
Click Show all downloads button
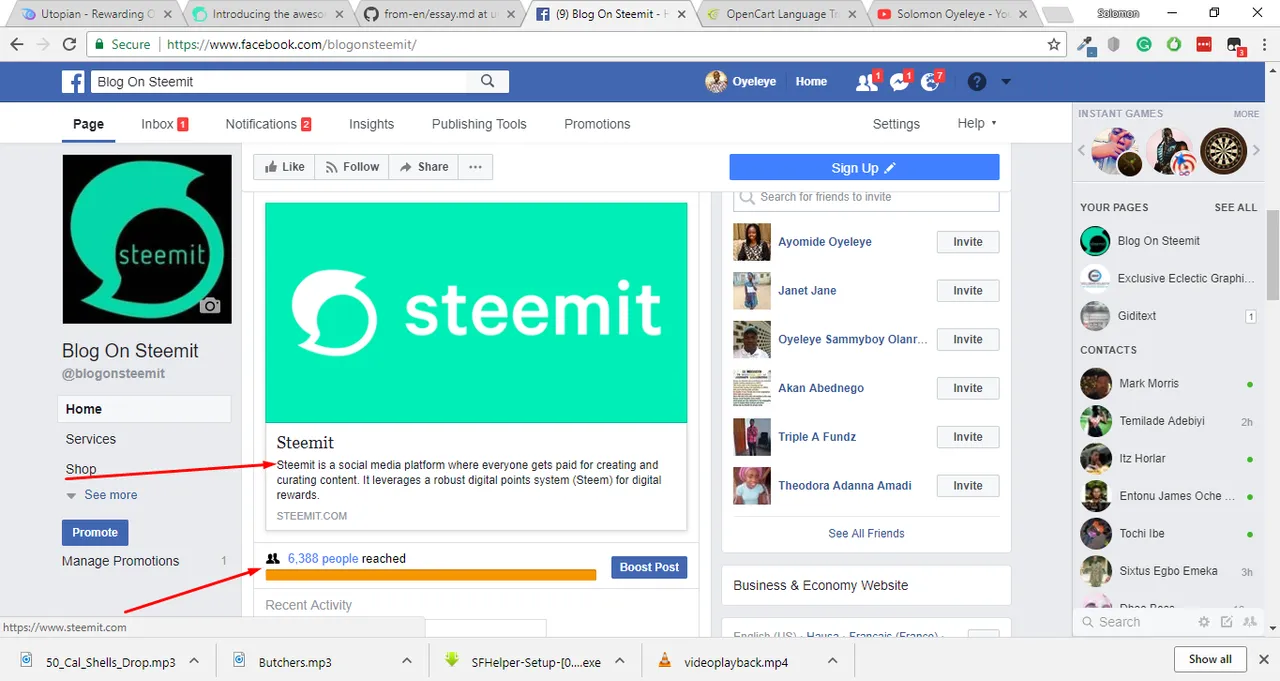[x=1210, y=660]
